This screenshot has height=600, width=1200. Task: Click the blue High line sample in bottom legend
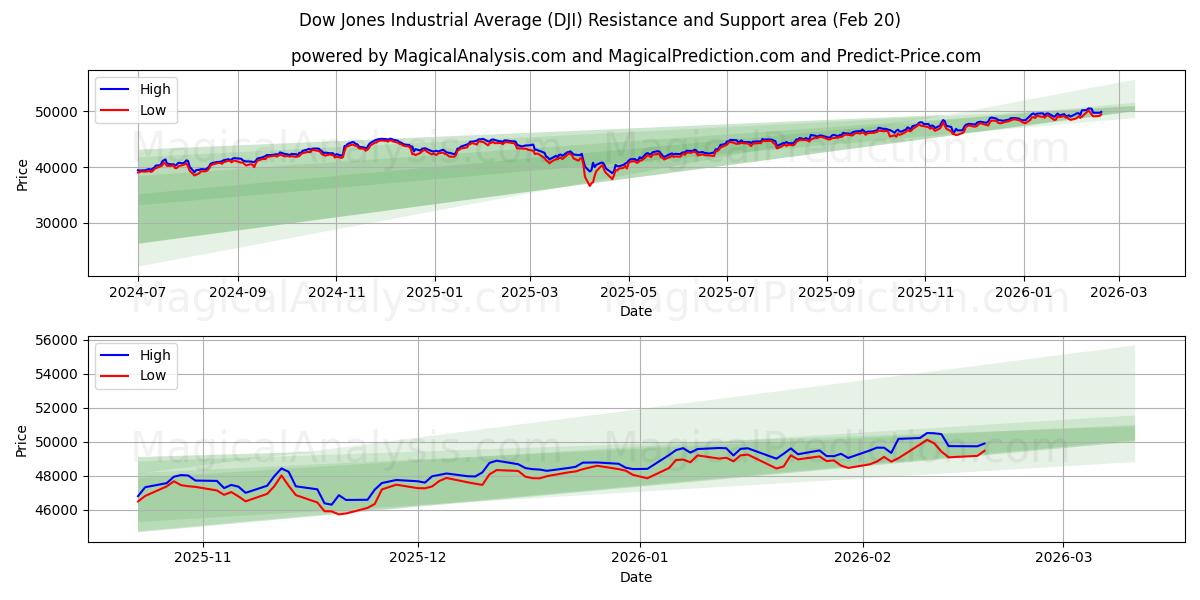click(x=113, y=354)
